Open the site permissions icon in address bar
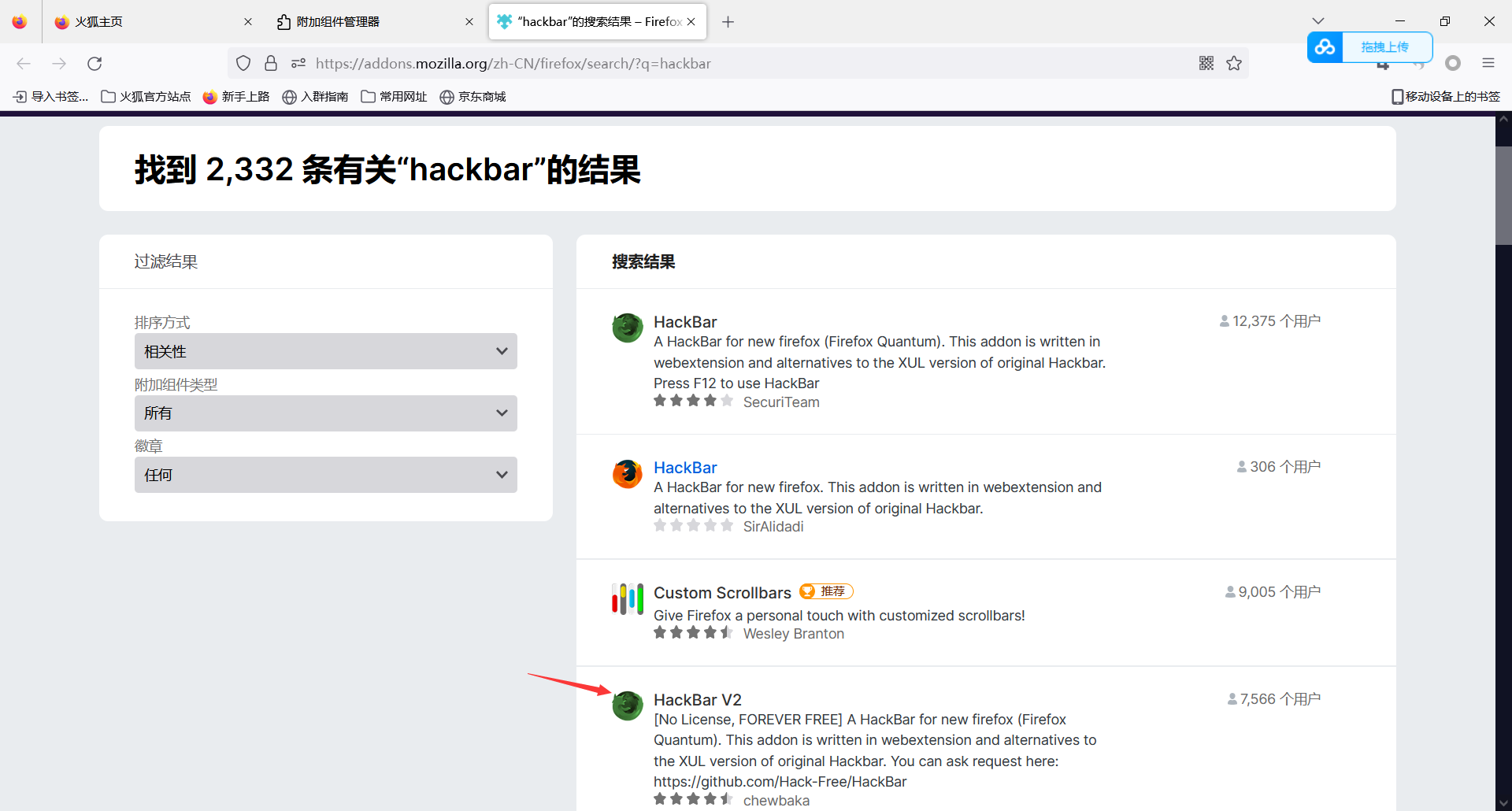 (298, 63)
